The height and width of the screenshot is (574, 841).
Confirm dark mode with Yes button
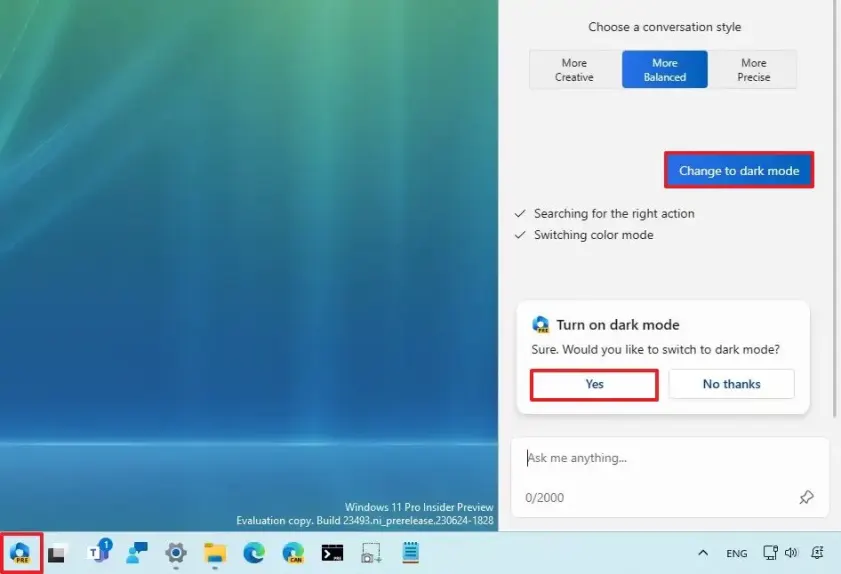(x=594, y=384)
